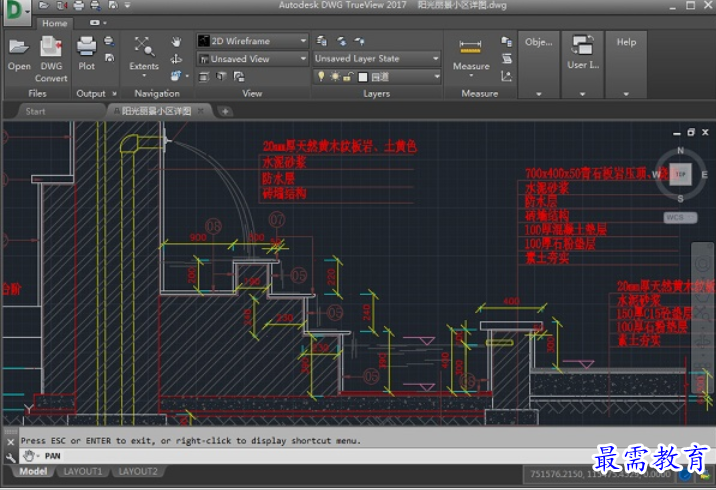This screenshot has width=716, height=490.
Task: Select the Home ribbon tab
Action: pos(54,23)
